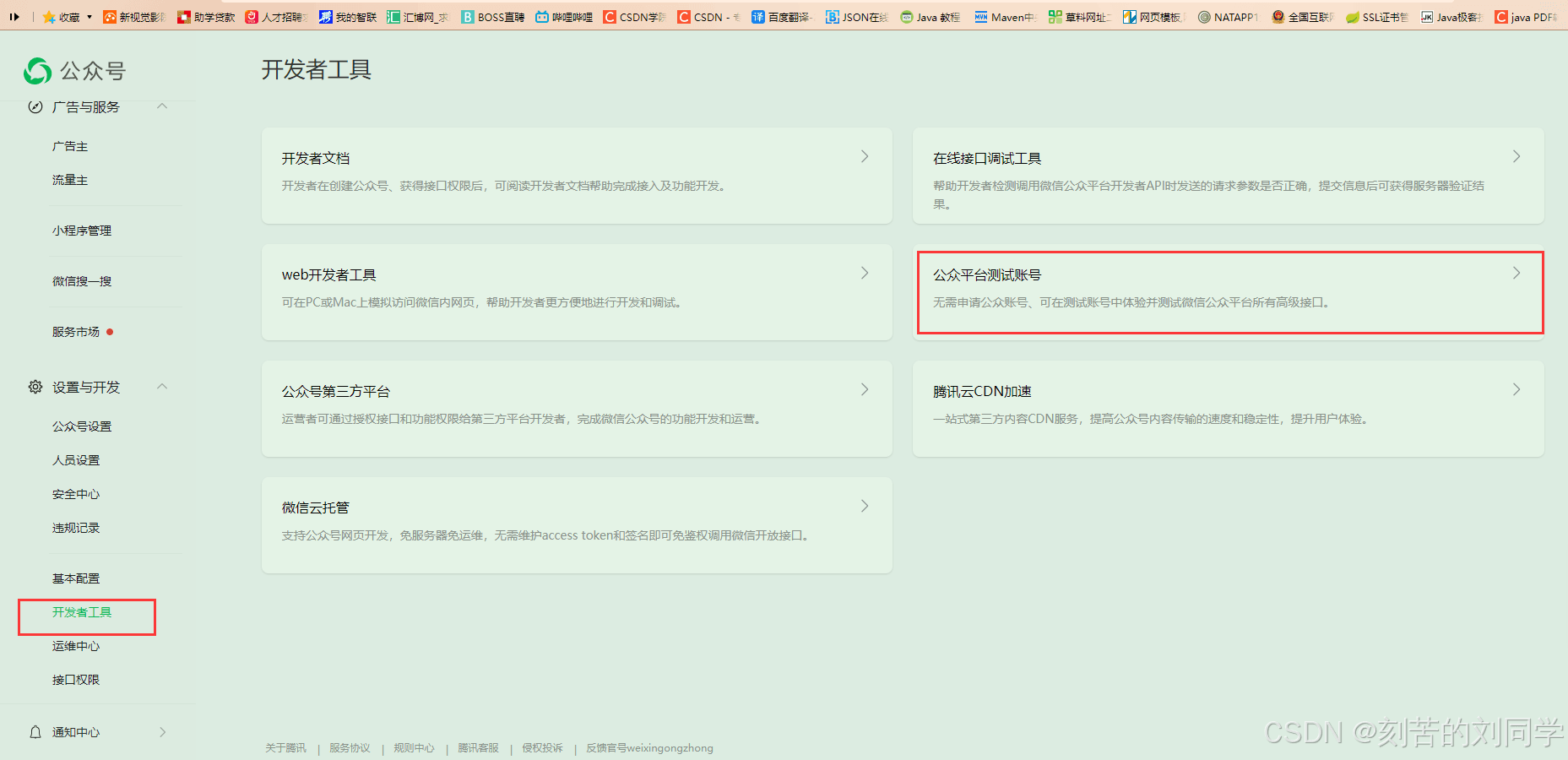1568x760 pixels.
Task: Open 安全中心 in the sidebar
Action: (x=76, y=494)
